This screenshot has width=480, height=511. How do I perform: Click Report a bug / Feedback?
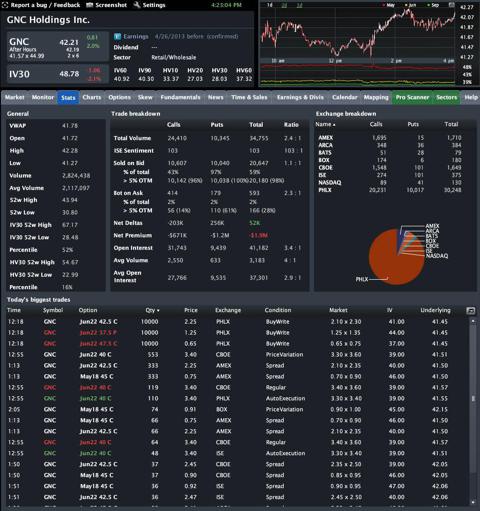click(x=45, y=5)
